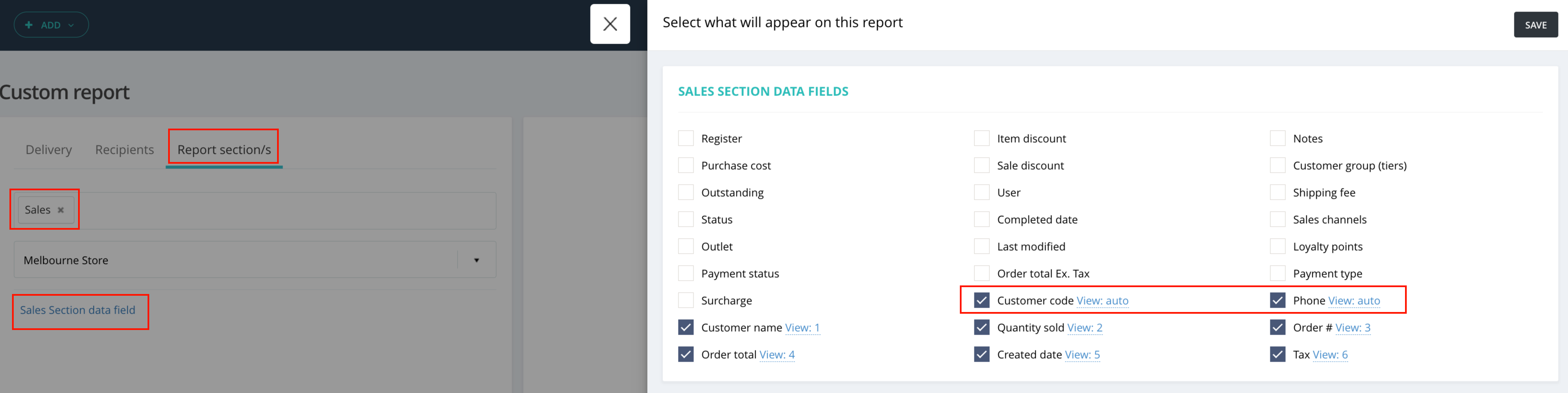Toggle the Payment type checkbox
The image size is (1568, 393).
coord(1278,274)
